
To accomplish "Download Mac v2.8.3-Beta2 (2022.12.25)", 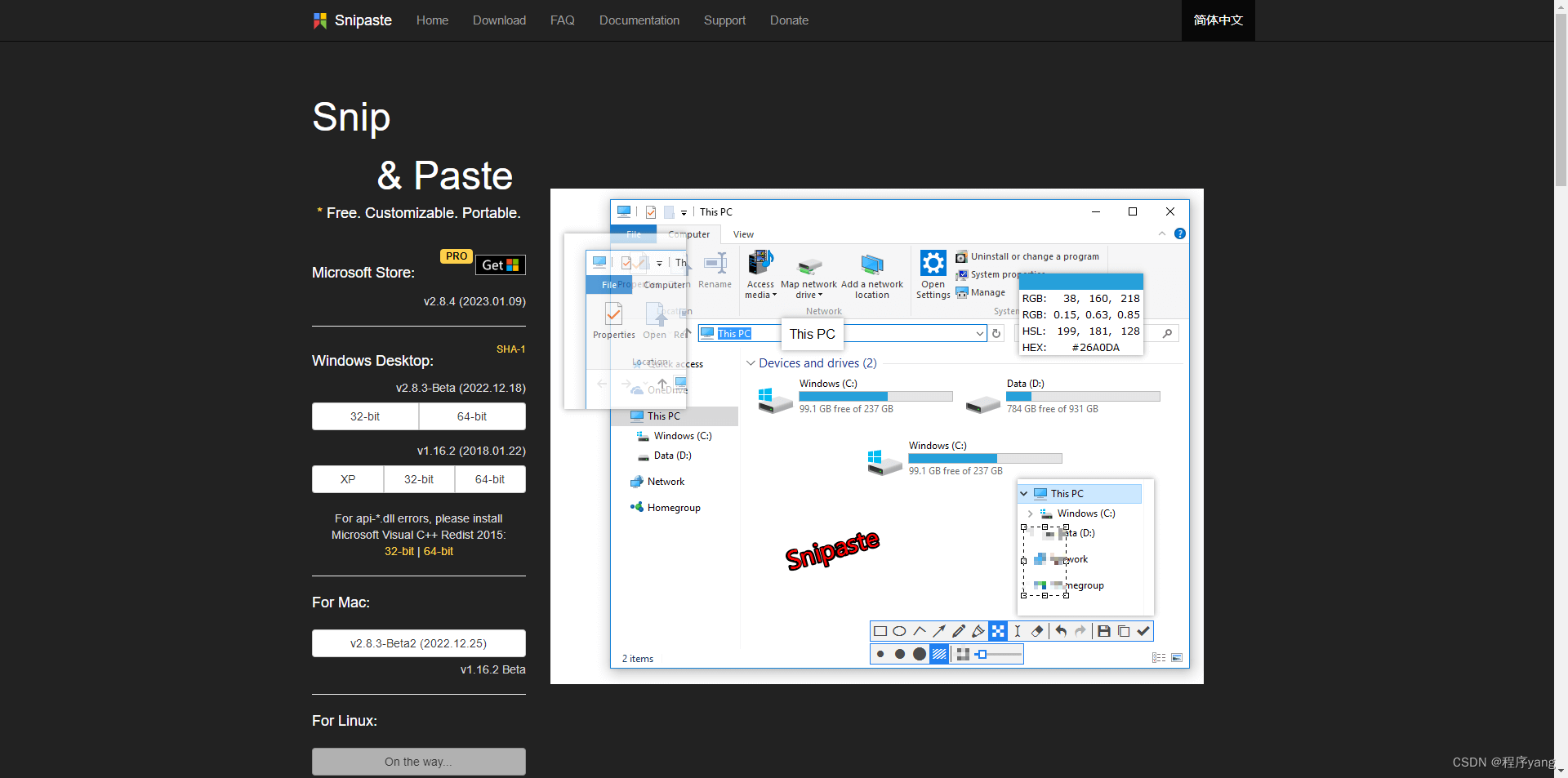I will pyautogui.click(x=419, y=643).
